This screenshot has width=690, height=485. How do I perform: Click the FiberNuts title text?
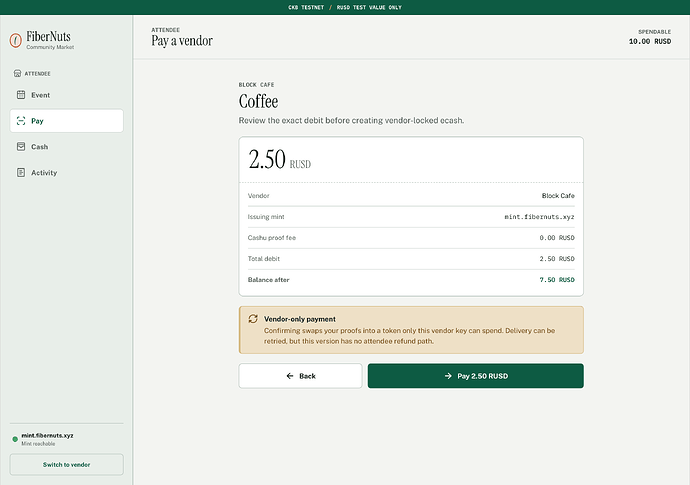point(48,37)
